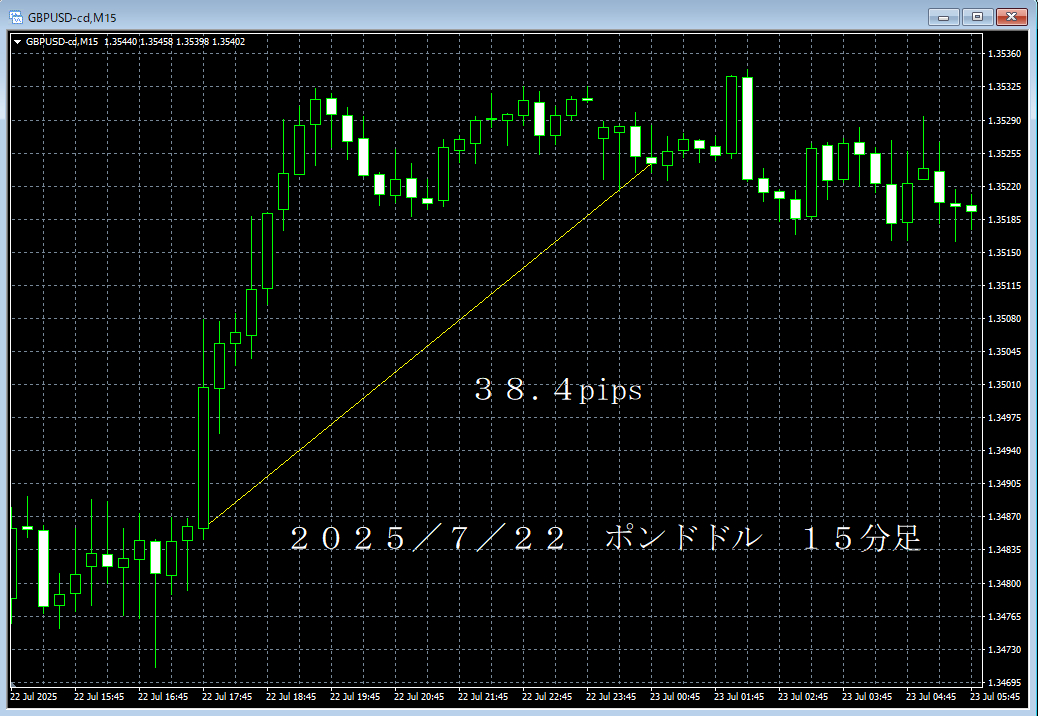Screen dimensions: 1038x716
Task: Click price level 1.35010 on price scale
Action: (1004, 384)
